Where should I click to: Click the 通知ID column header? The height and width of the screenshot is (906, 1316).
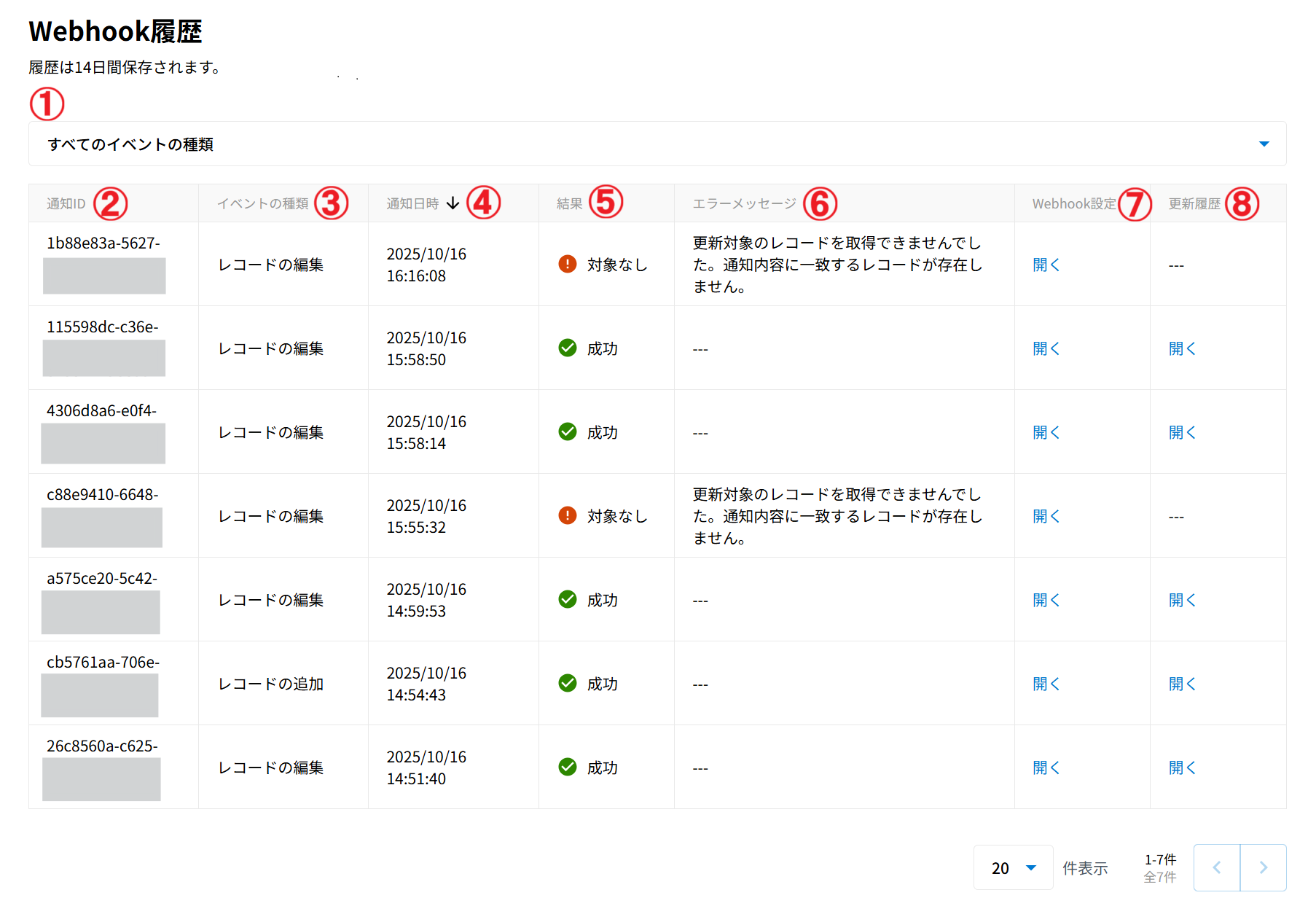(x=66, y=204)
